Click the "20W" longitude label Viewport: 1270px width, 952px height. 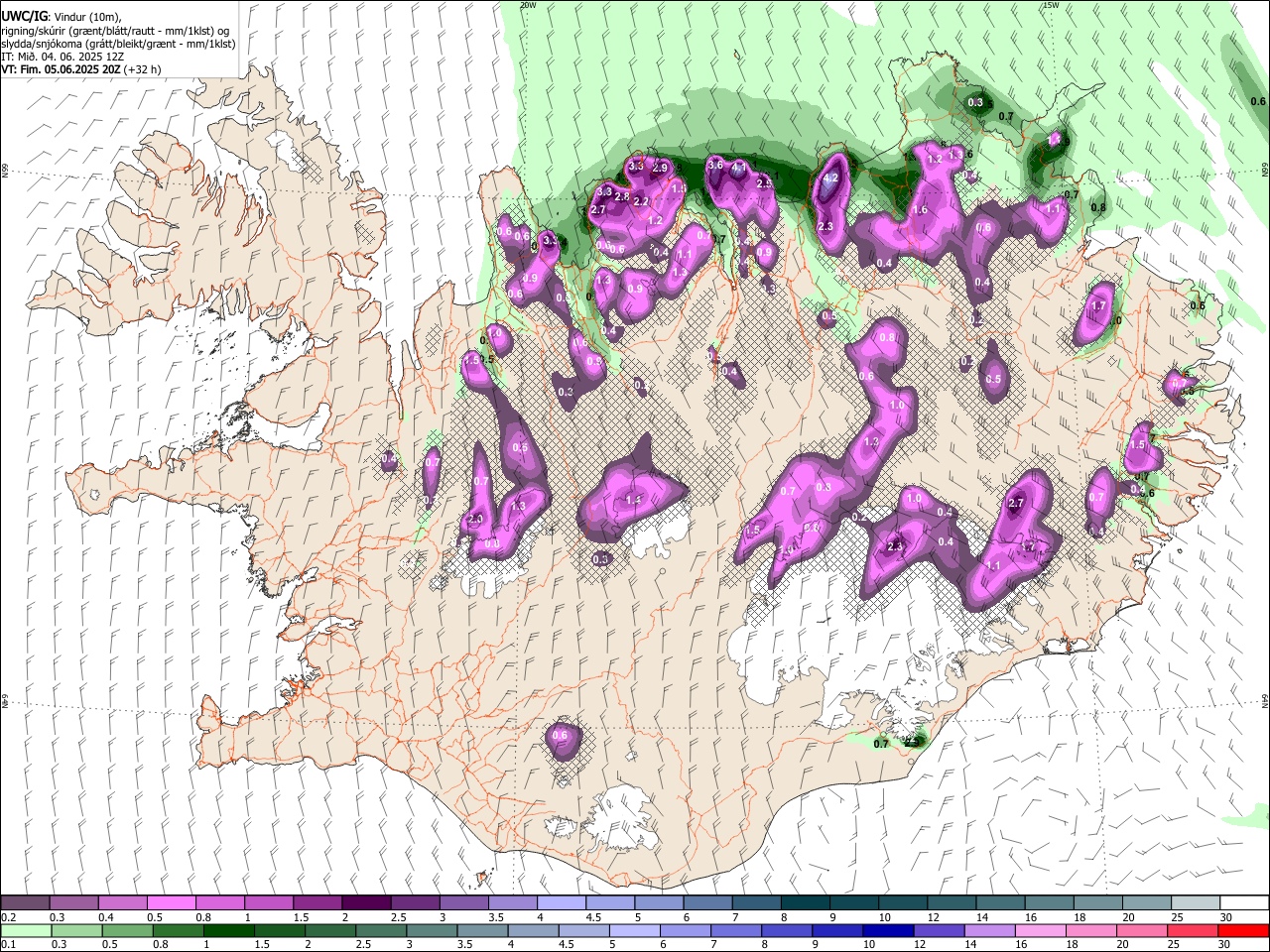[528, 5]
